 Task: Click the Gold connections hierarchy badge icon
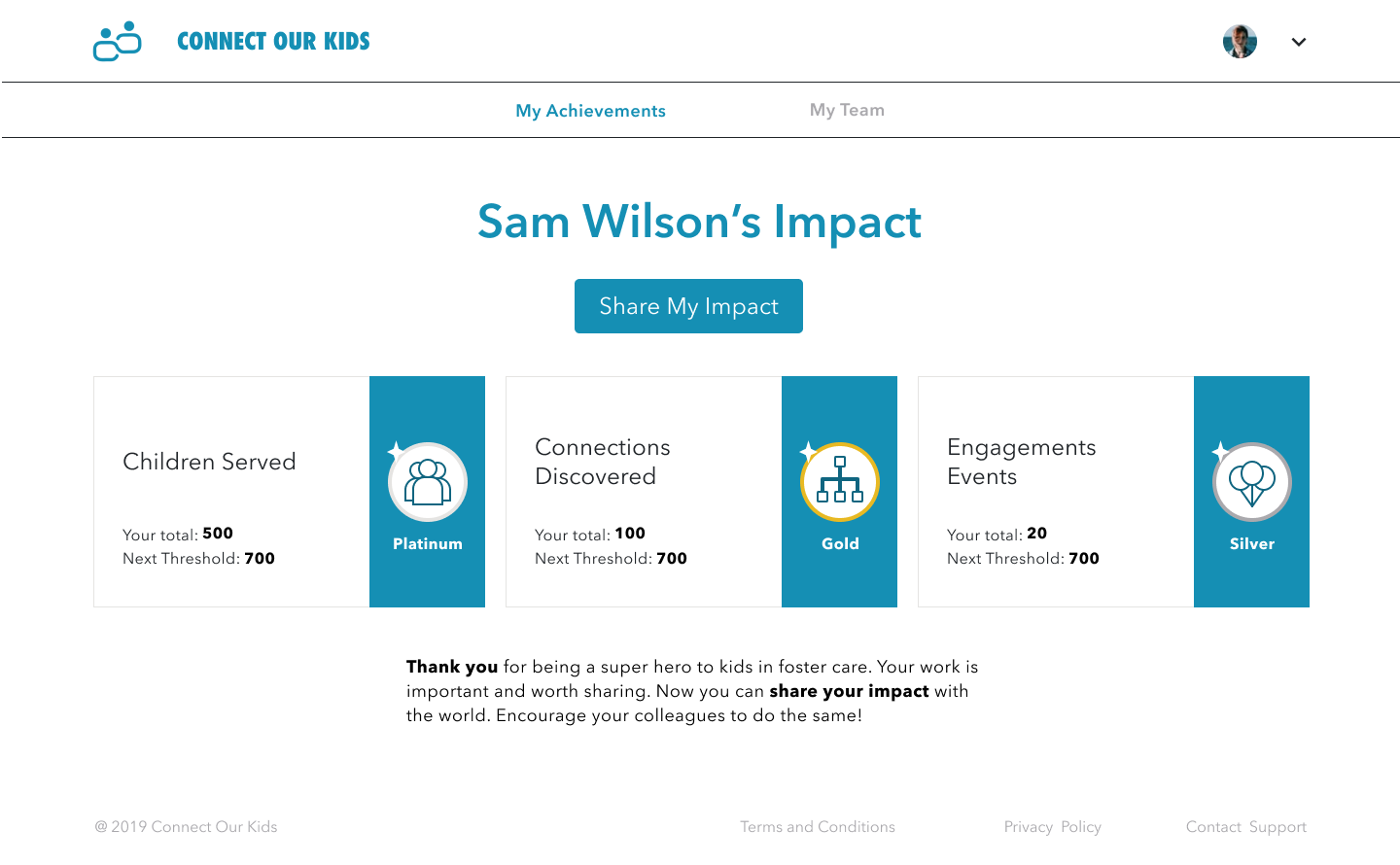[840, 482]
